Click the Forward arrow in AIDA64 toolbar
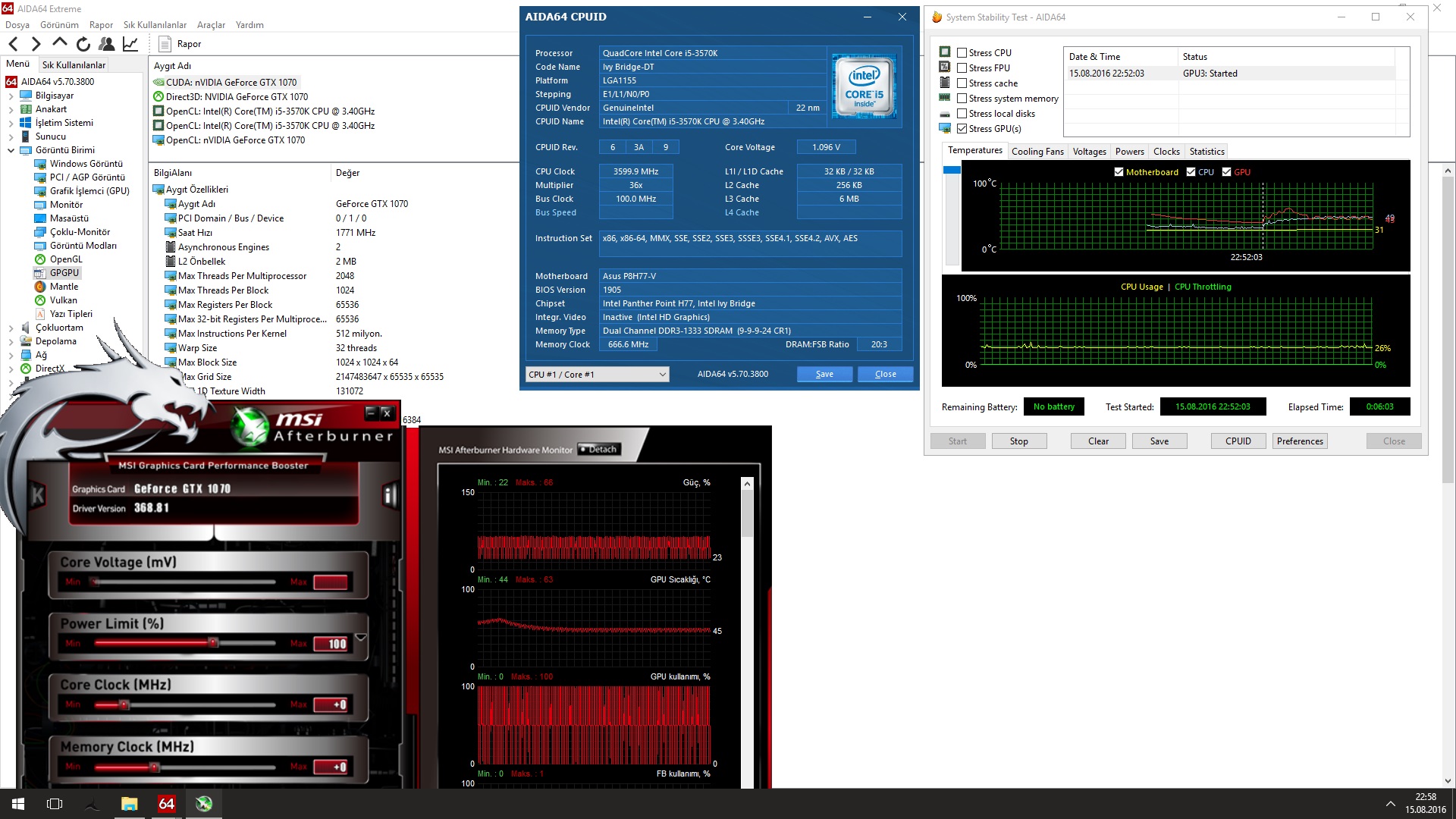Viewport: 1456px width, 819px height. [x=36, y=45]
